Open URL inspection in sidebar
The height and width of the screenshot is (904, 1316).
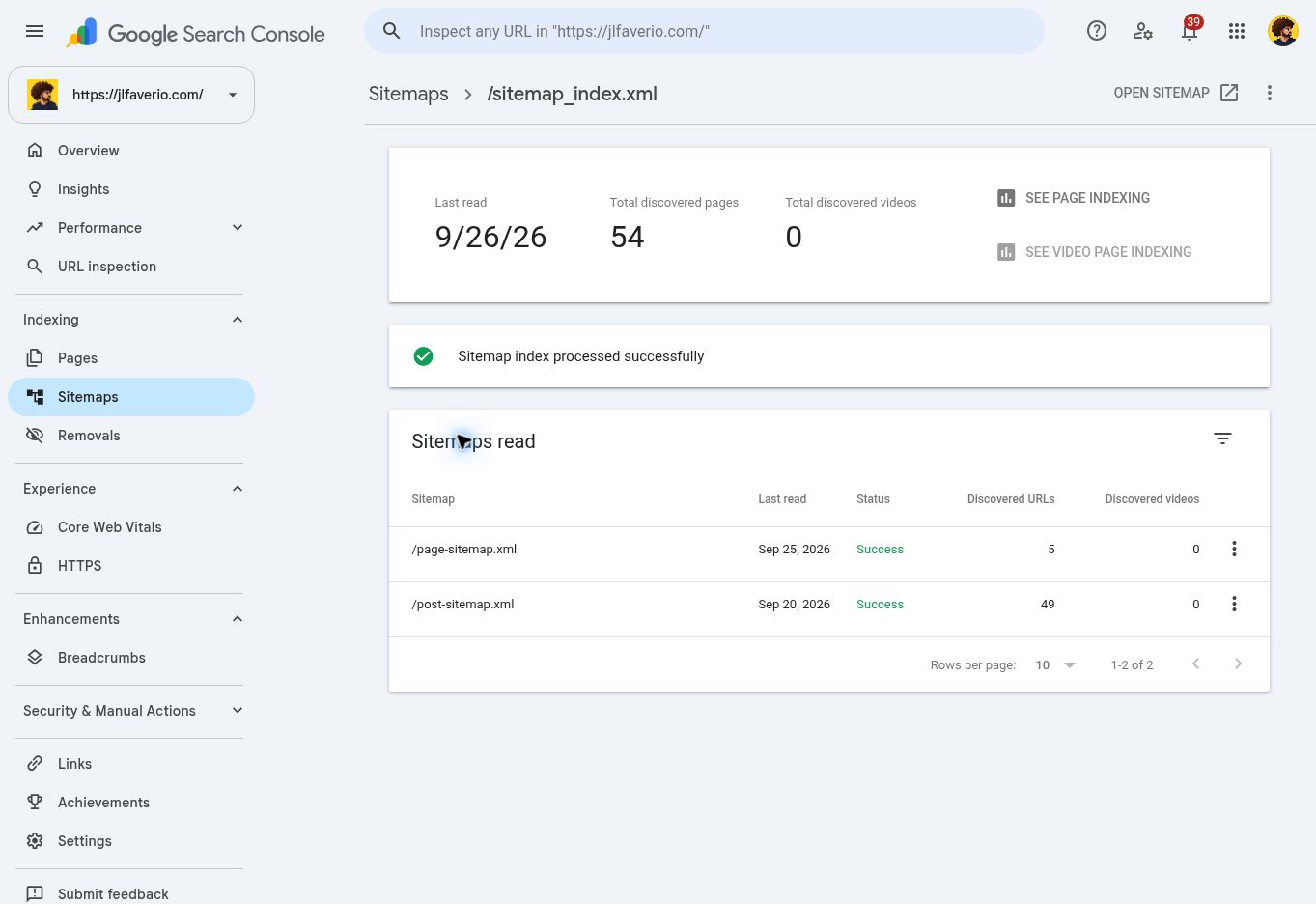(x=131, y=267)
